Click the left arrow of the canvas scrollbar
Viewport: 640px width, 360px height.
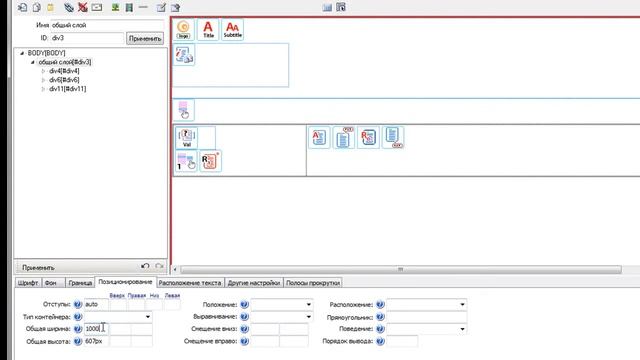click(175, 269)
